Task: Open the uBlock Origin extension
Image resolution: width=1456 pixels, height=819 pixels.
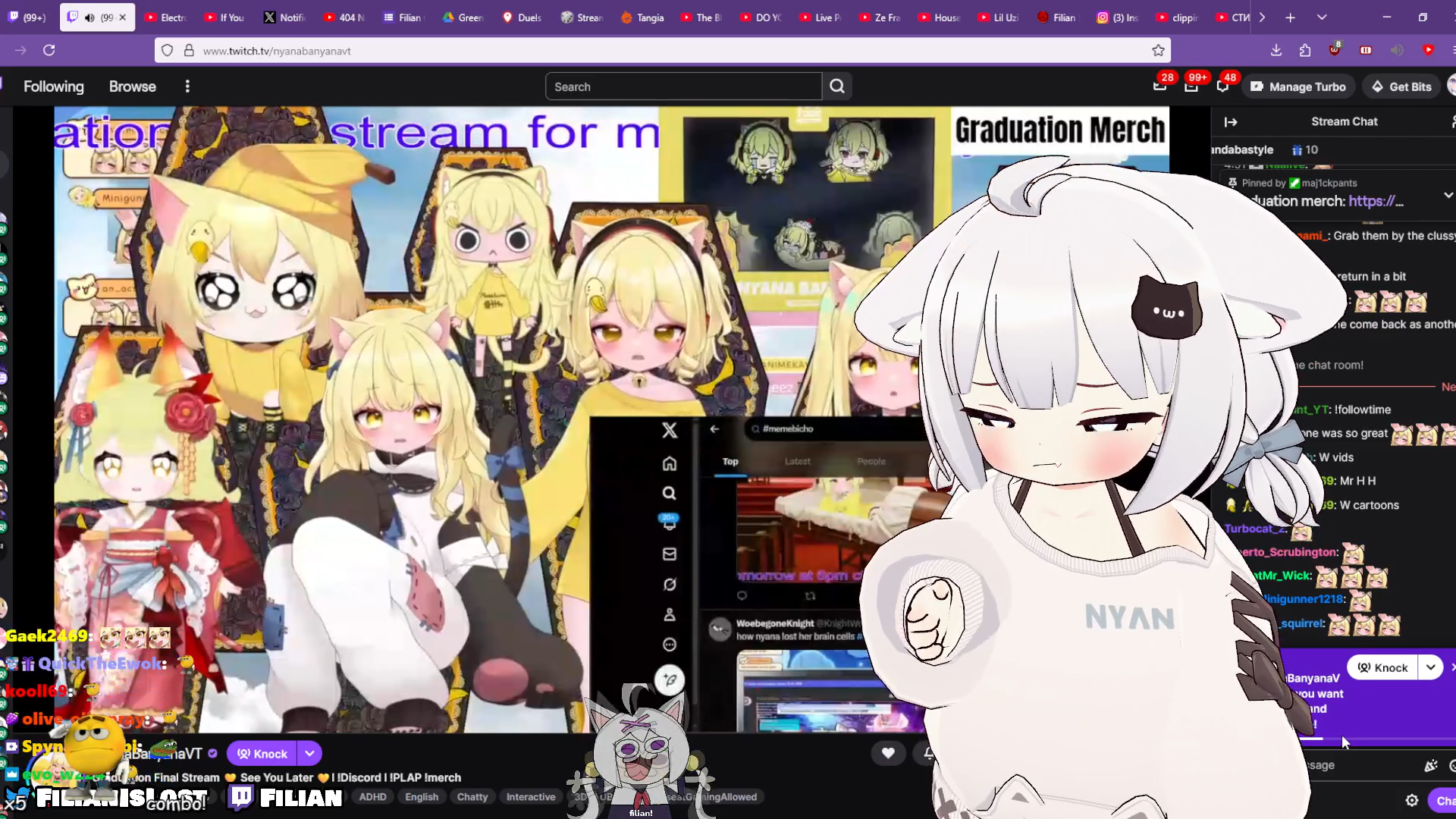Action: pos(1335,50)
